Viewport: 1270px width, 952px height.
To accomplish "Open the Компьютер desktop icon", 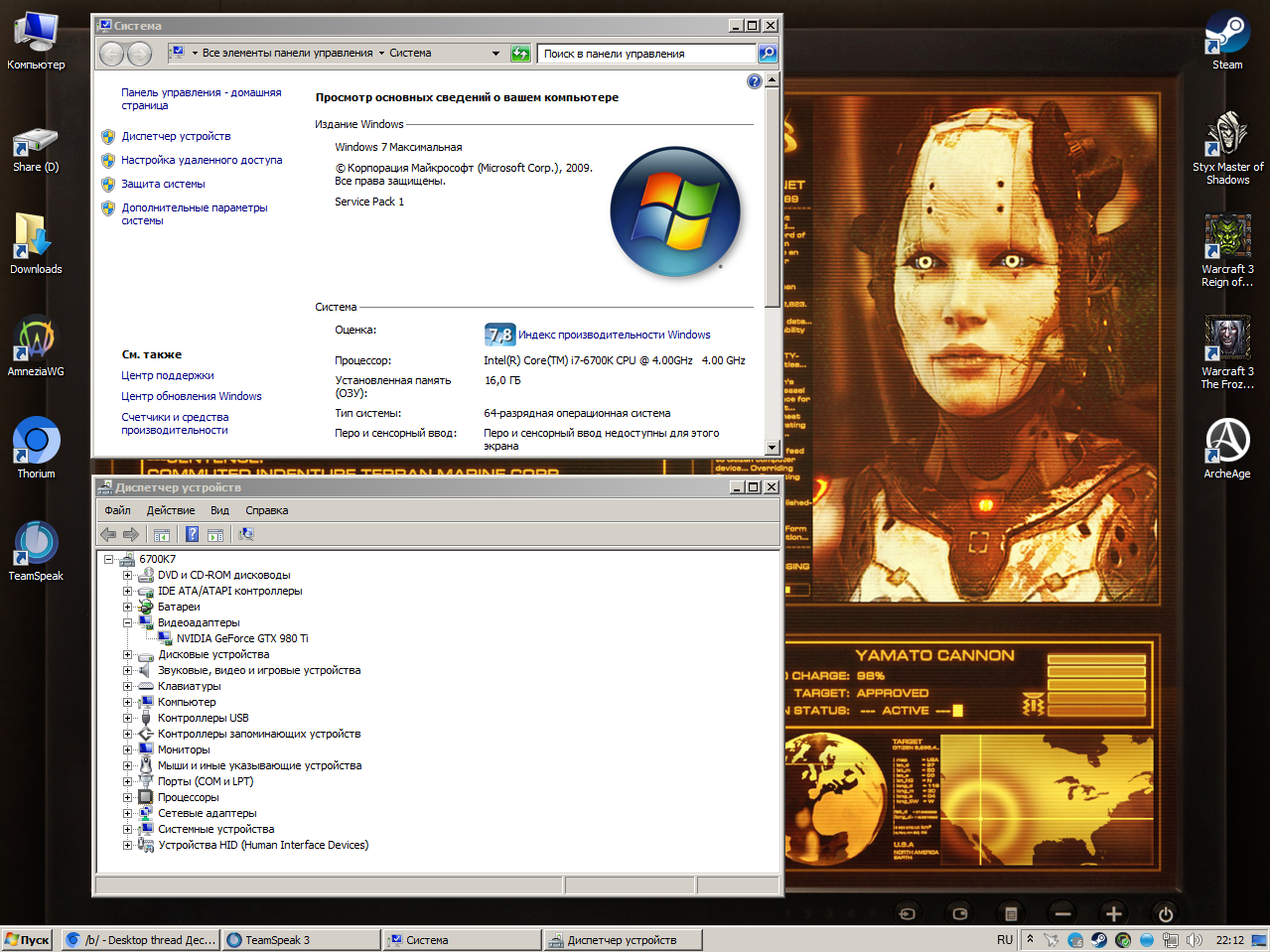I will 36,40.
